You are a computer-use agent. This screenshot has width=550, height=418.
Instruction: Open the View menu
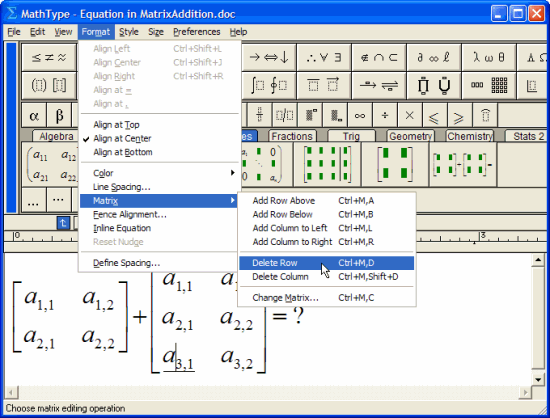(63, 32)
